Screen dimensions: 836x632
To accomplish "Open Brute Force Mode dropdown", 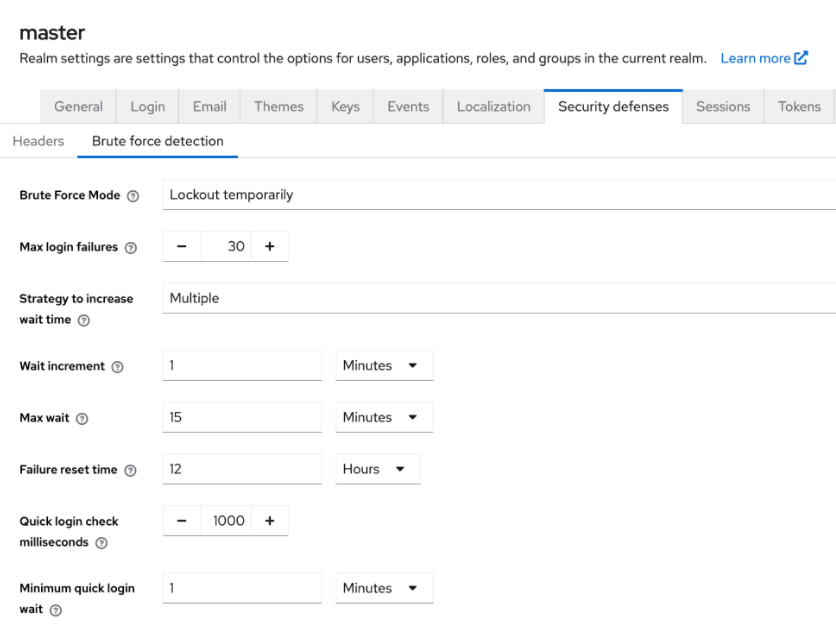I will pos(498,195).
